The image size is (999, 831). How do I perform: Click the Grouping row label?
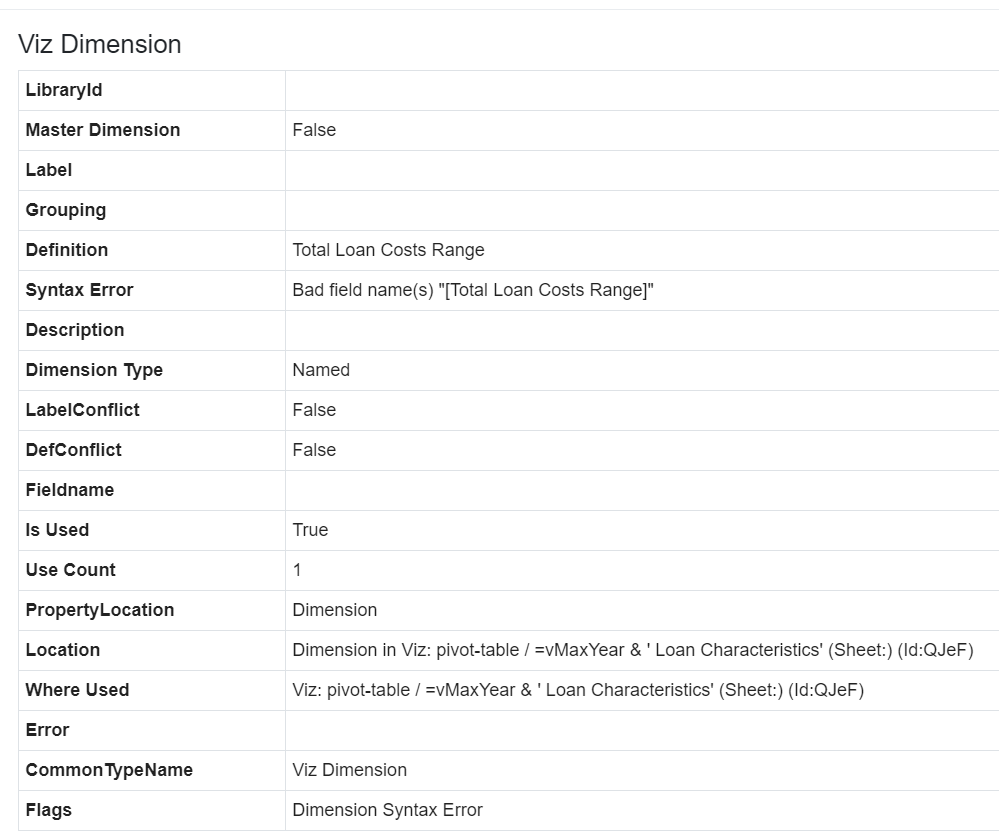[66, 210]
